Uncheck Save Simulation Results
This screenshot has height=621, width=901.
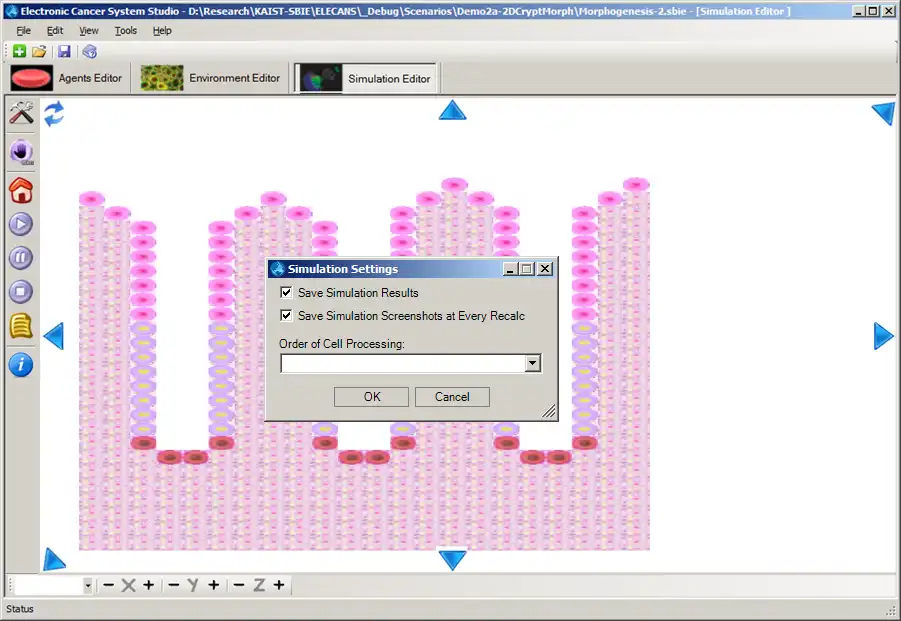pyautogui.click(x=286, y=292)
